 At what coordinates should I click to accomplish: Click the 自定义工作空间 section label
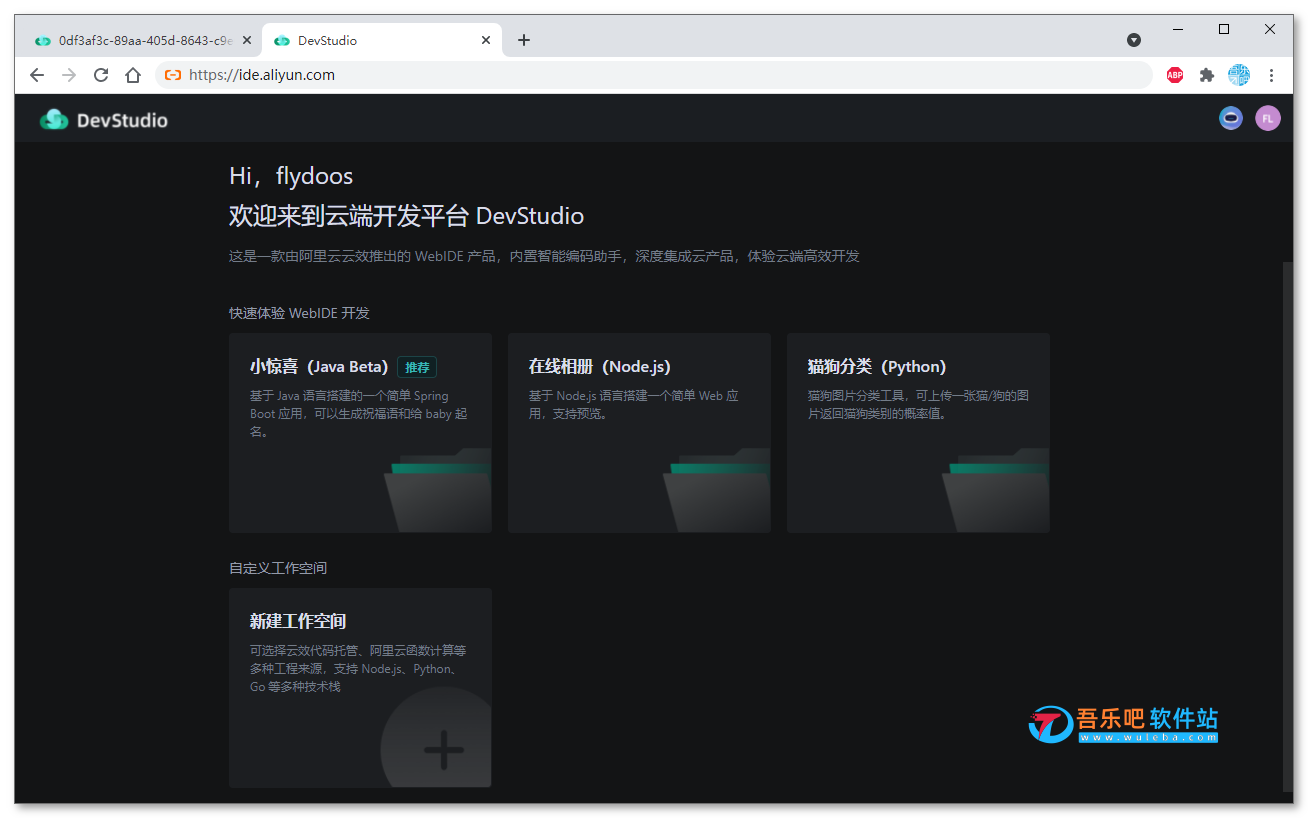point(278,568)
